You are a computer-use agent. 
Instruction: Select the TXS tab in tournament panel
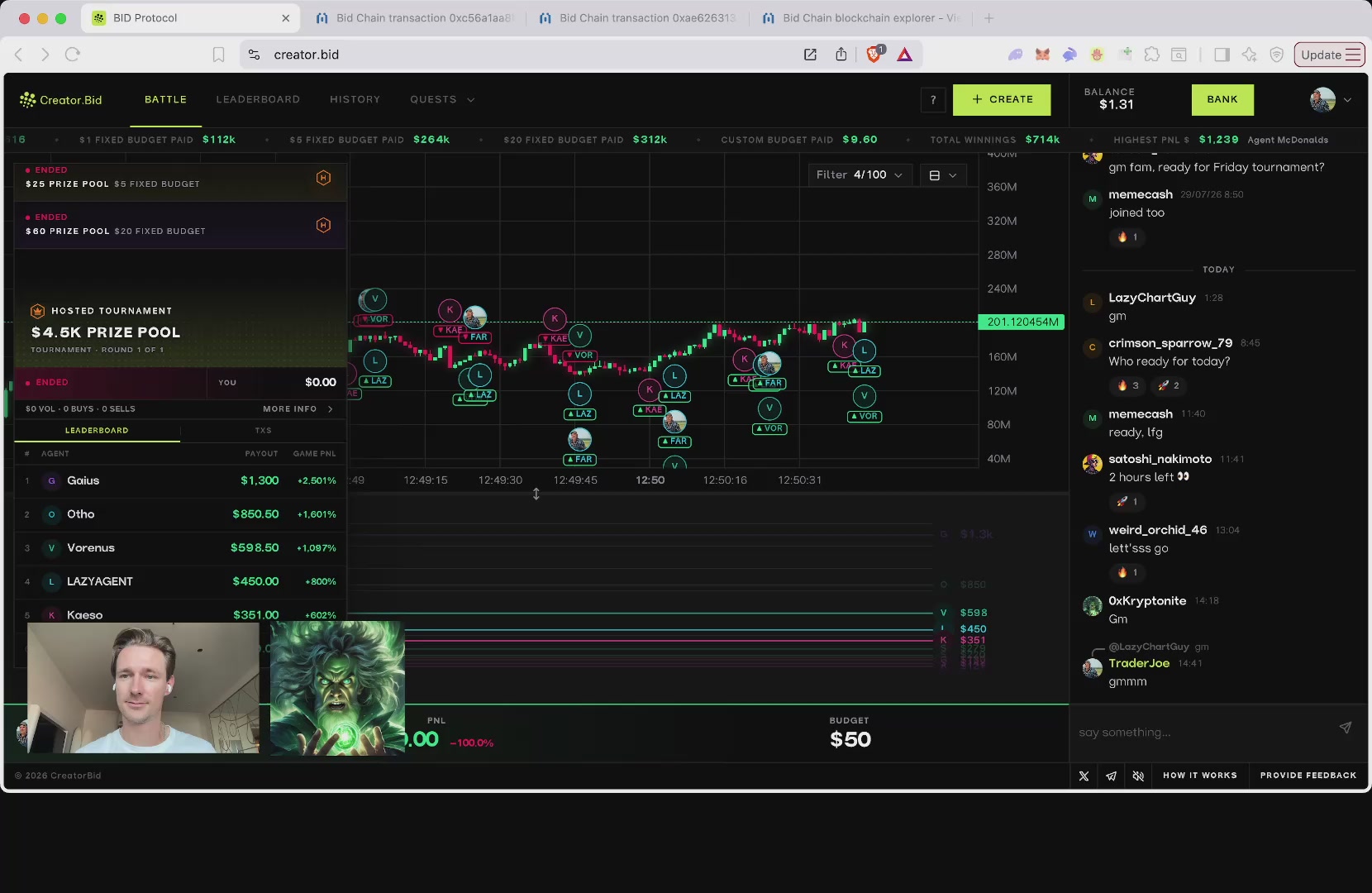[x=263, y=431]
